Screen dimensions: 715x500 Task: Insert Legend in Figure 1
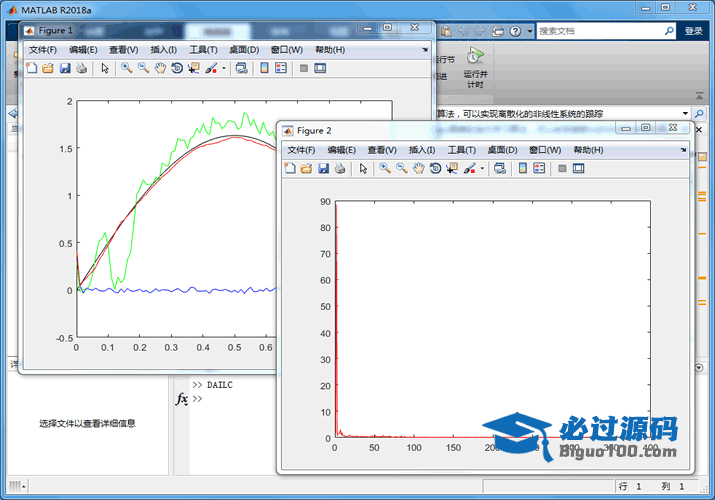tap(281, 68)
